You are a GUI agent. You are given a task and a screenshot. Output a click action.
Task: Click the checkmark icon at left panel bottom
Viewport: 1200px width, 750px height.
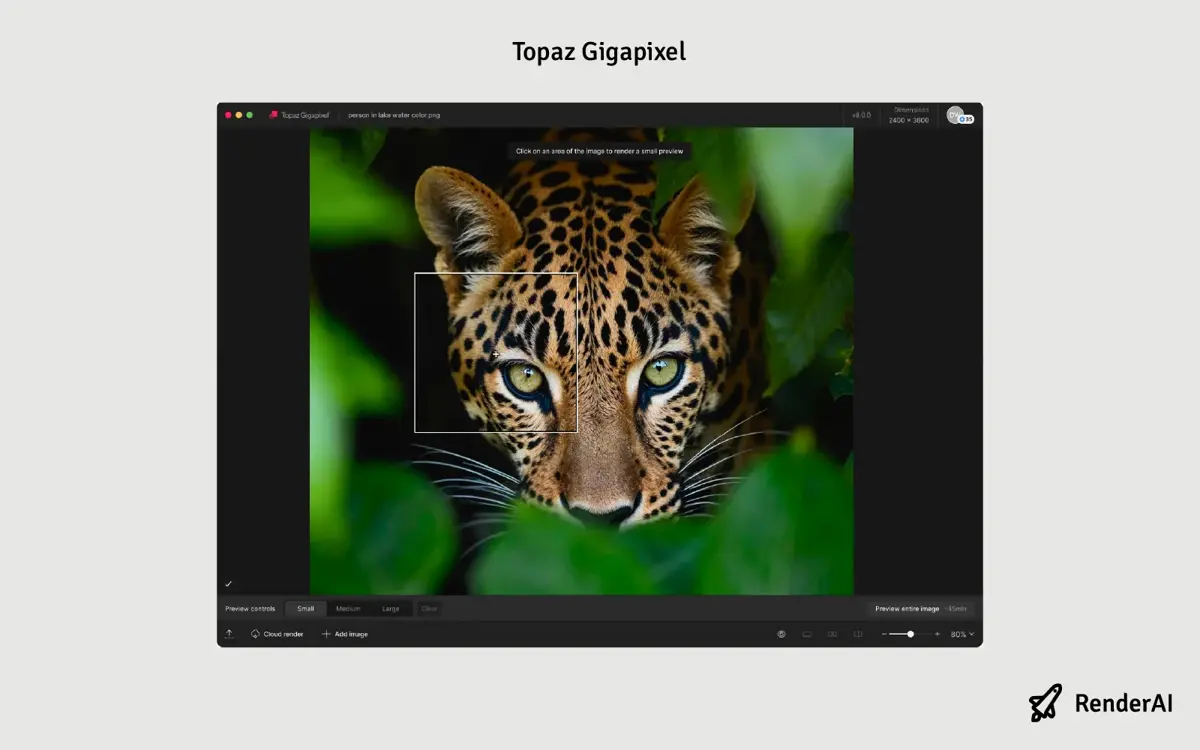[x=229, y=583]
